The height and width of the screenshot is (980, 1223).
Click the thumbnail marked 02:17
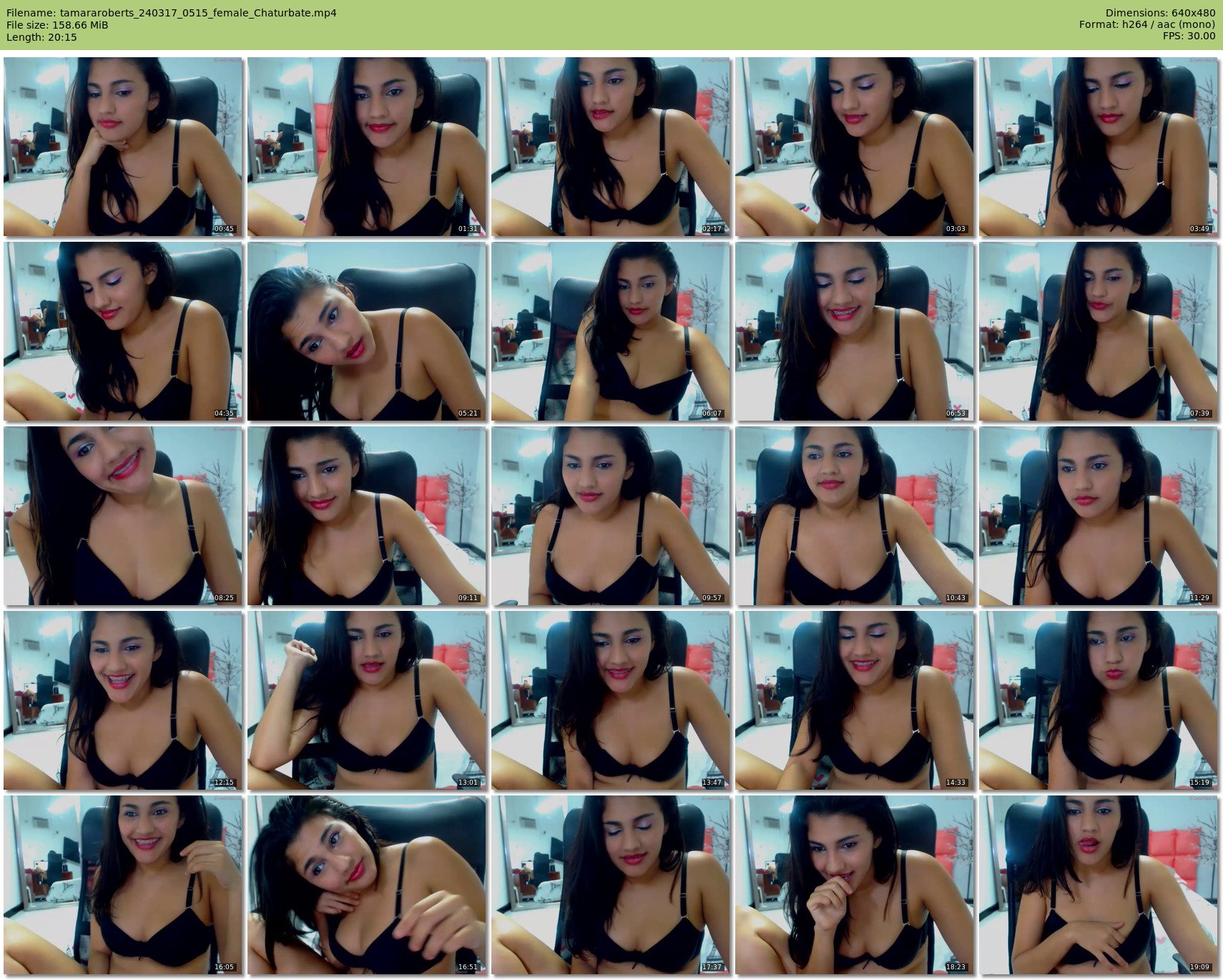click(x=611, y=147)
